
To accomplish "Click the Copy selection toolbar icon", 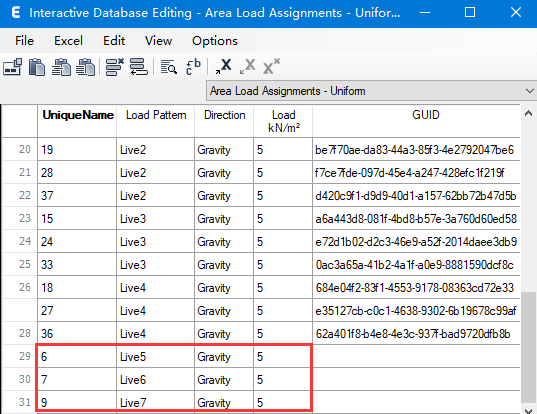I will (x=13, y=67).
